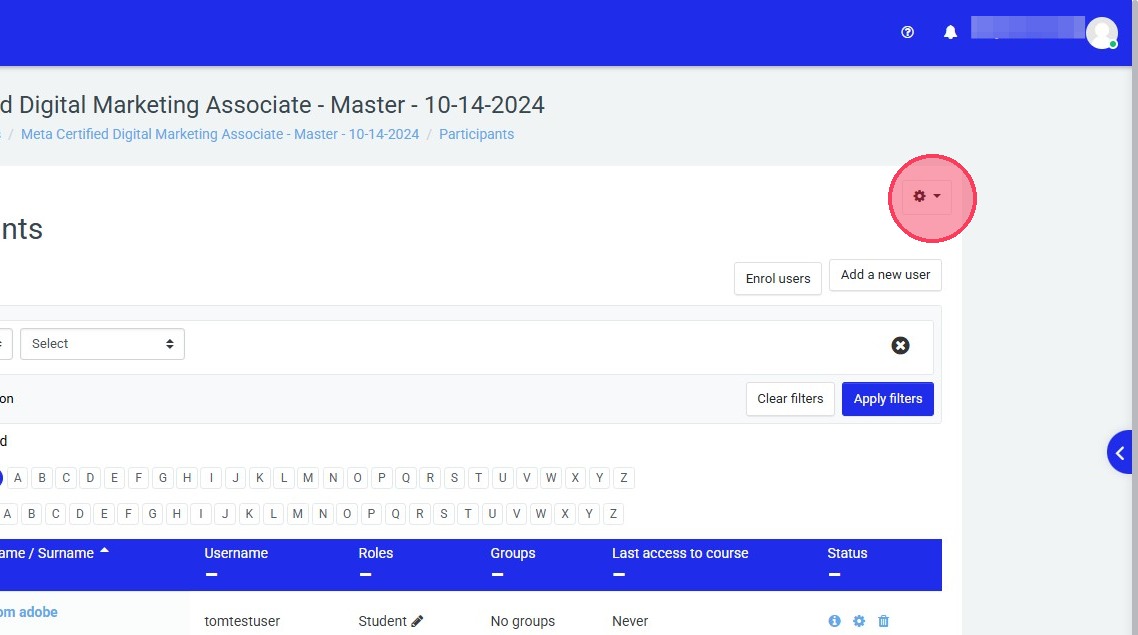Click the Apply filters button
Viewport: 1138px width, 635px height.
pyautogui.click(x=888, y=399)
